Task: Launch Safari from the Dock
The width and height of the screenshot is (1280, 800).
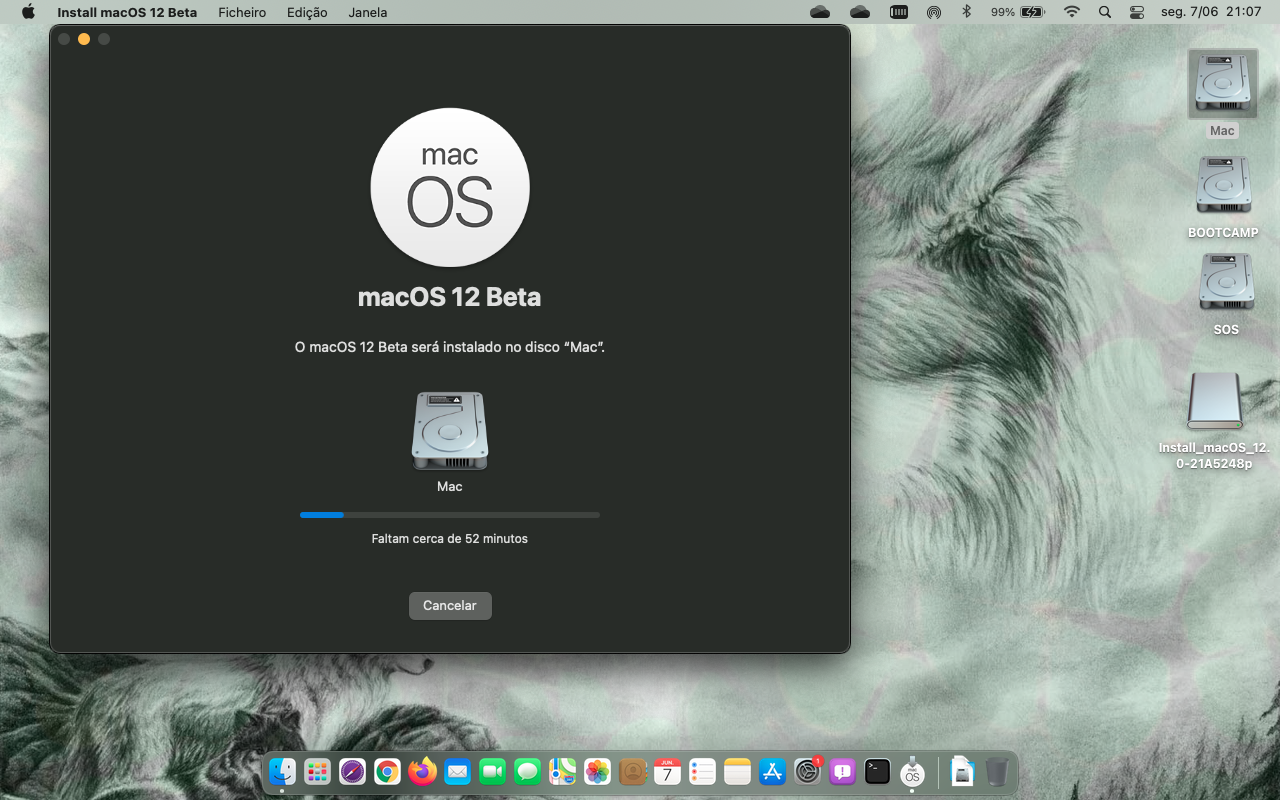Action: 353,771
